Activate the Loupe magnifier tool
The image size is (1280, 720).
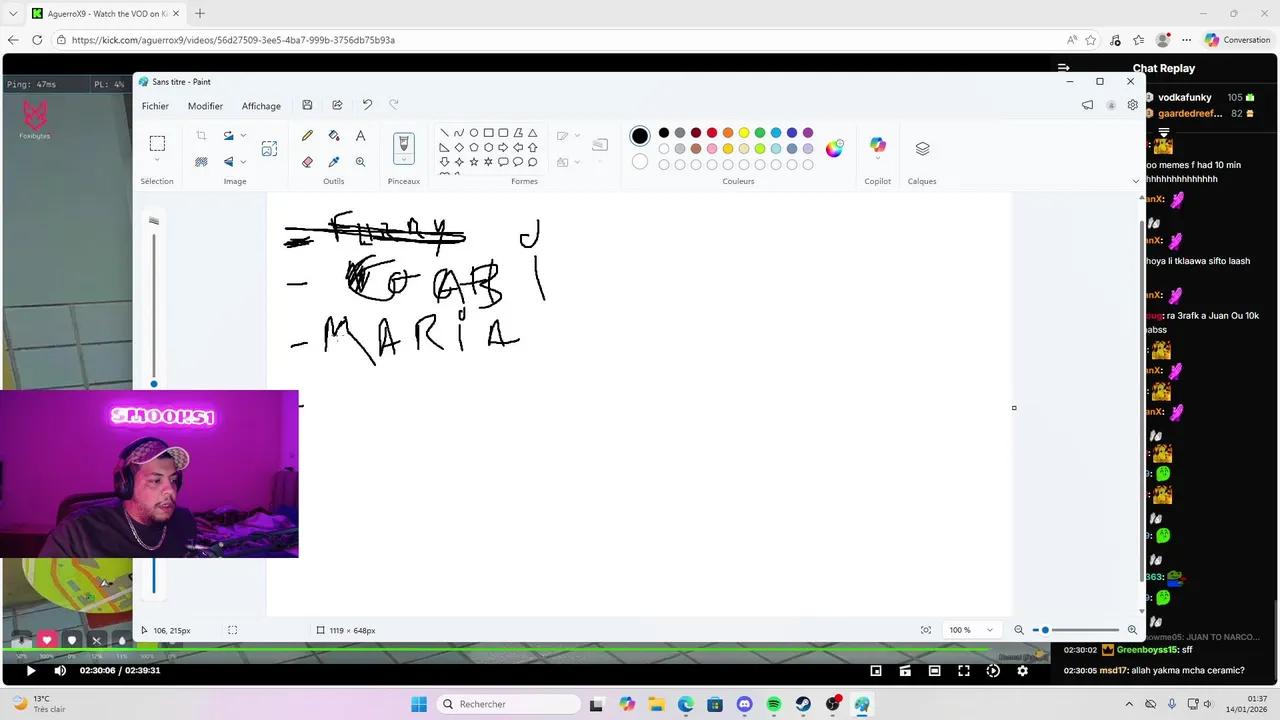click(360, 161)
